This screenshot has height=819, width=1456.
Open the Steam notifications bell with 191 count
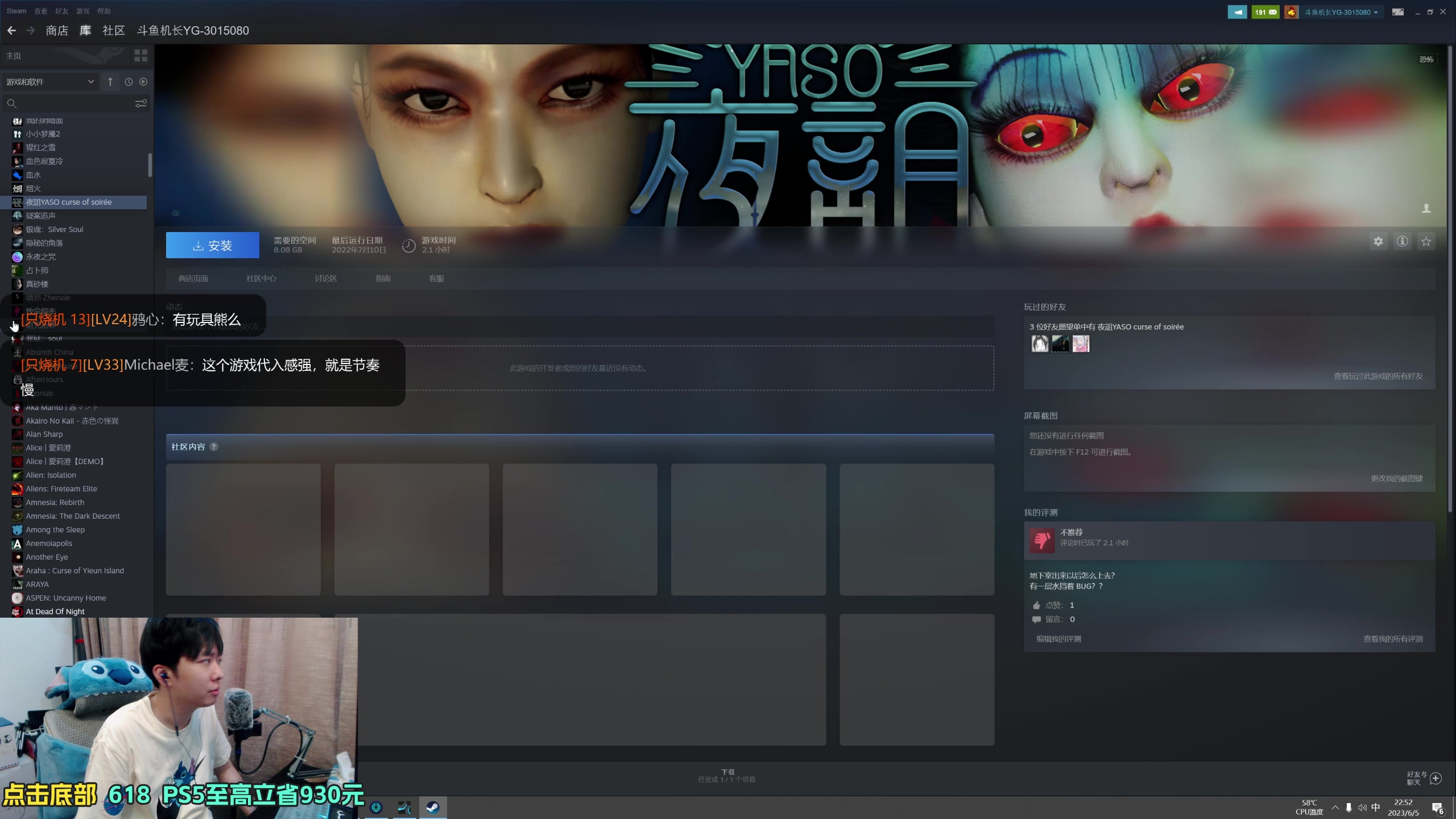[x=1265, y=11]
